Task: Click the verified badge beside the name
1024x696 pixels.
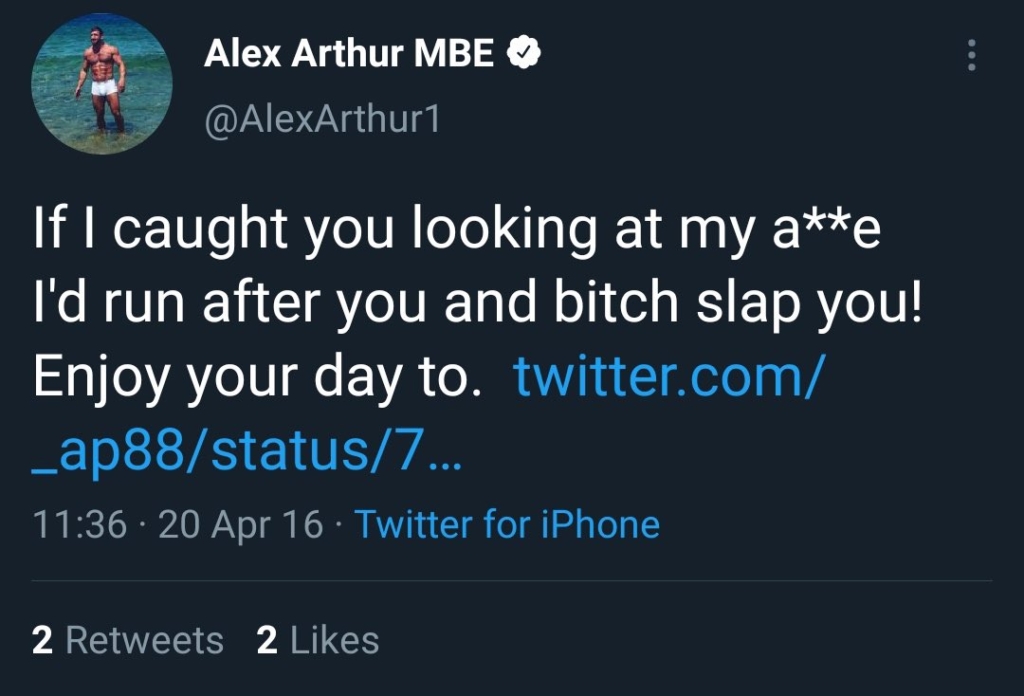Action: pyautogui.click(x=524, y=53)
